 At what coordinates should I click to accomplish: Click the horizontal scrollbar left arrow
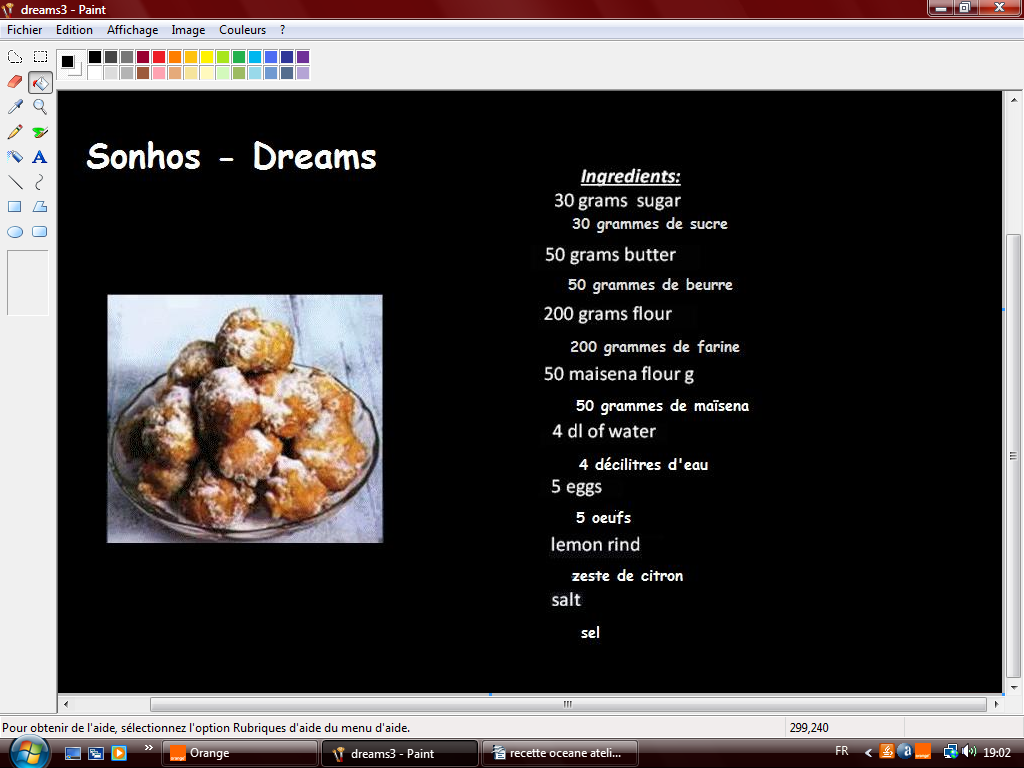[66, 704]
